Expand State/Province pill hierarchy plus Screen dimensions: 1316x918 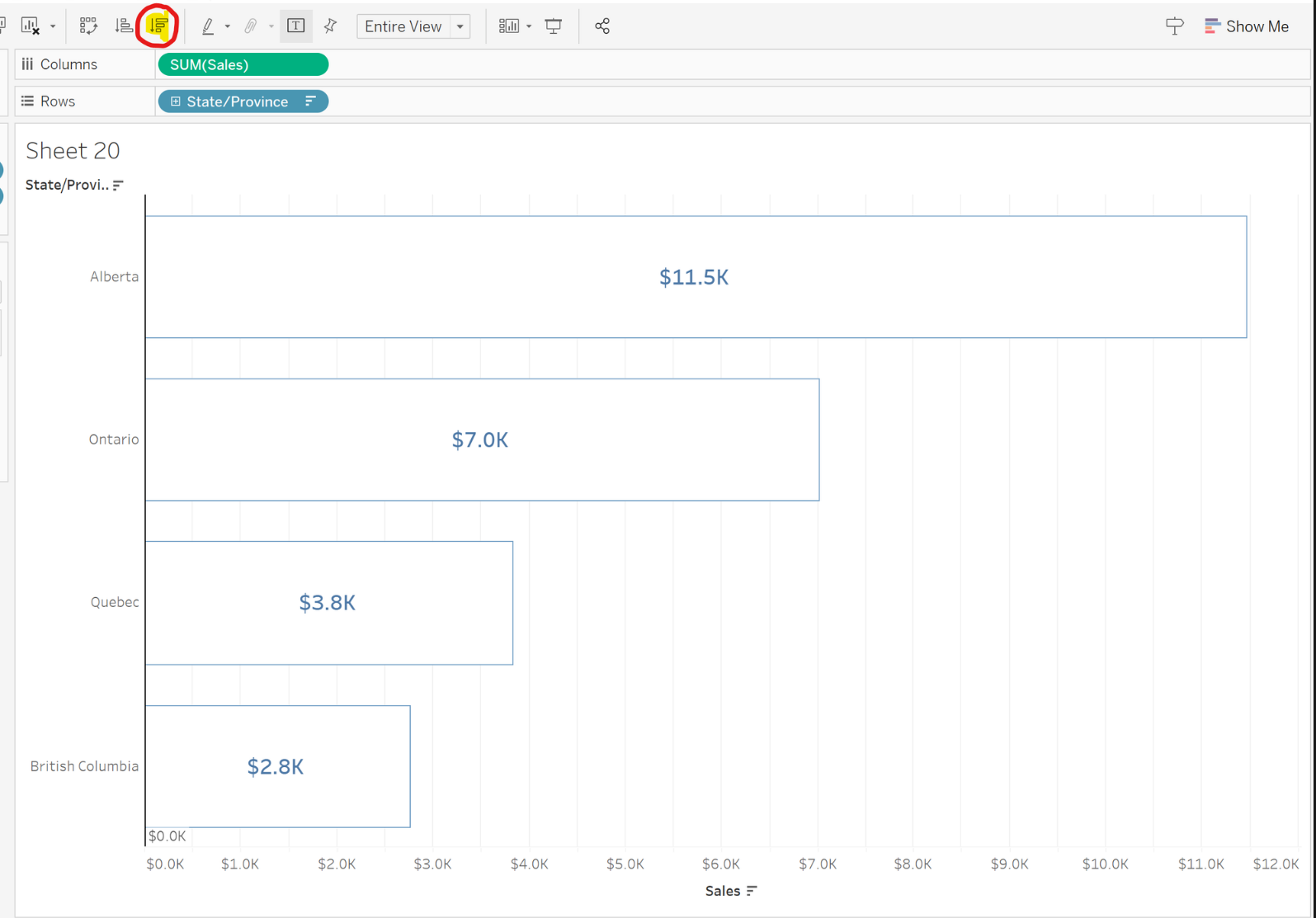coord(175,101)
